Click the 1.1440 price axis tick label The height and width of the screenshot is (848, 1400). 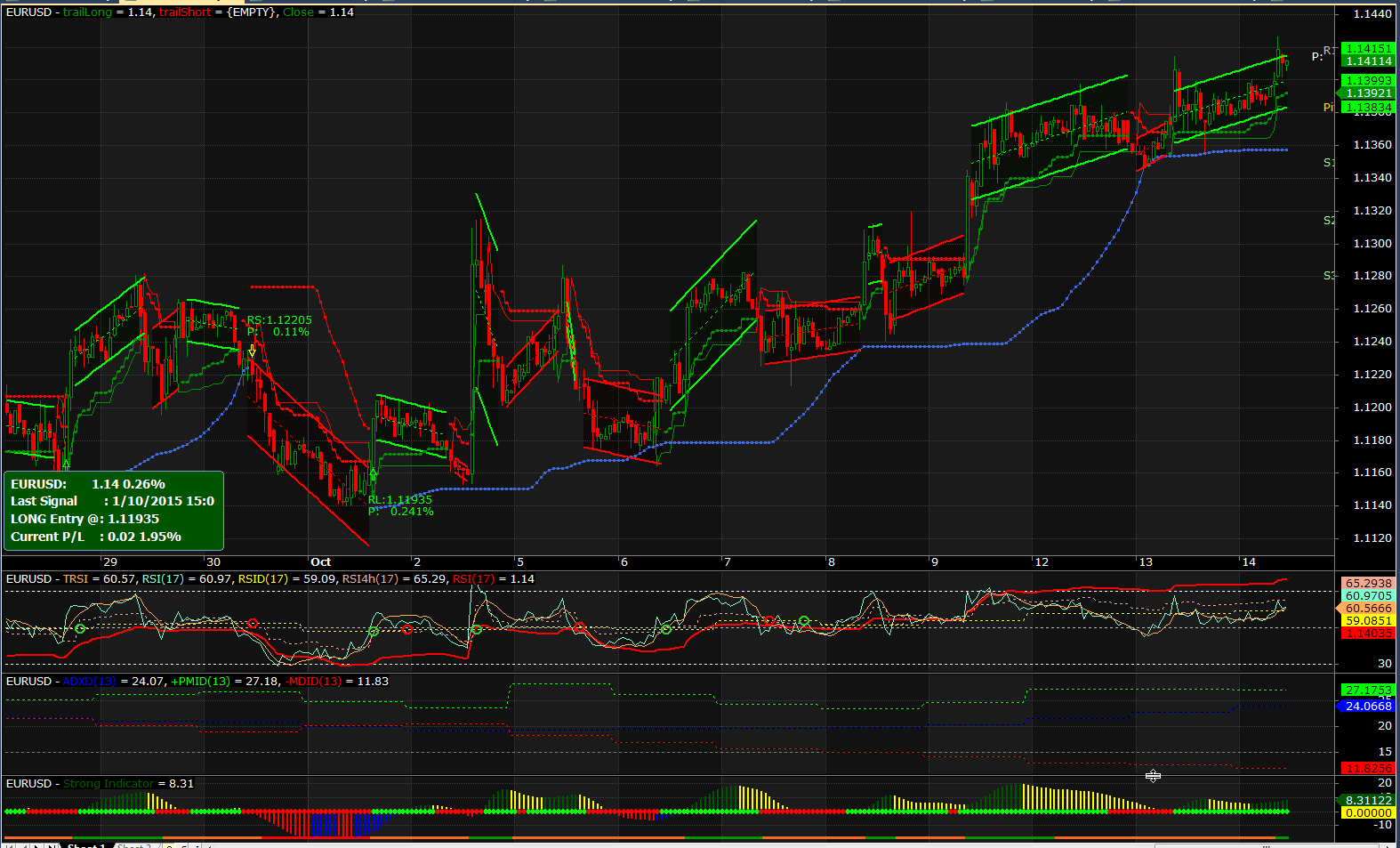coord(1372,14)
